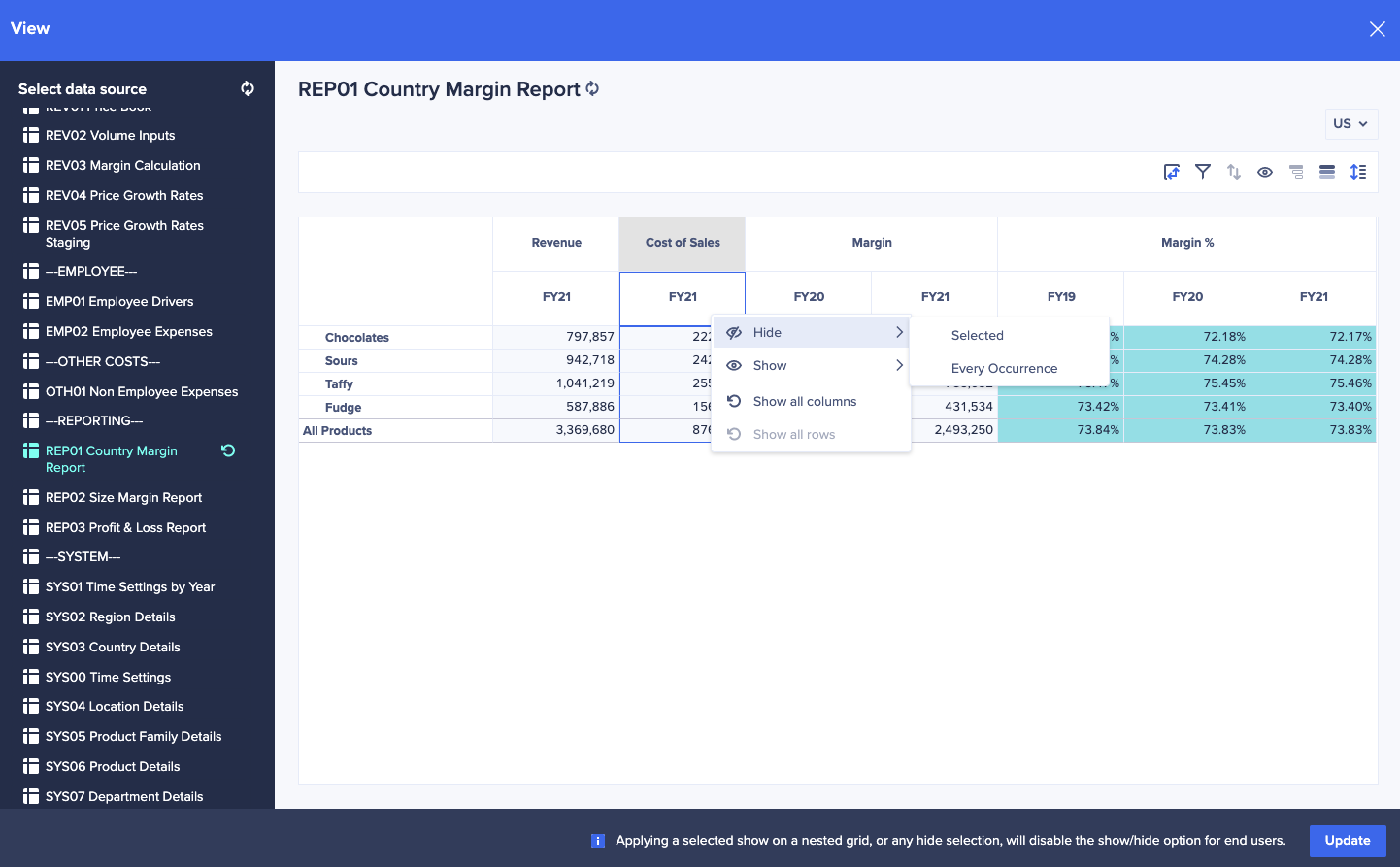
Task: Click the Cost of Sales column header
Action: pos(683,243)
